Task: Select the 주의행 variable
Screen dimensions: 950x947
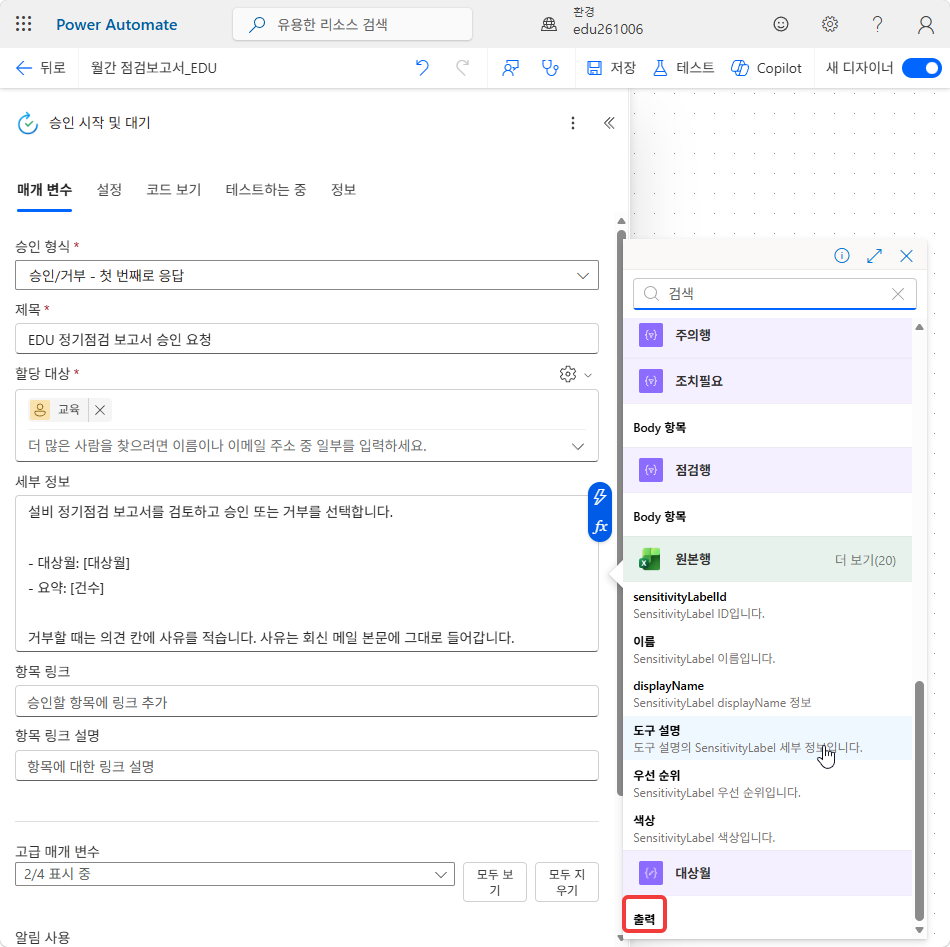Action: point(768,335)
